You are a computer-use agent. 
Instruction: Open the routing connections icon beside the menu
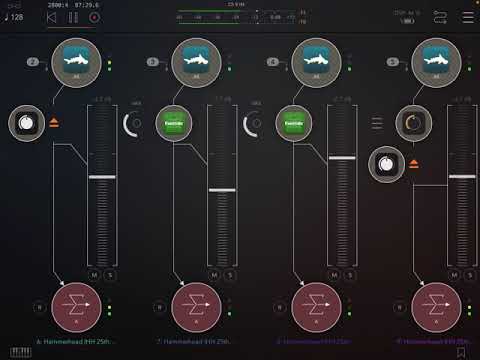(x=440, y=17)
